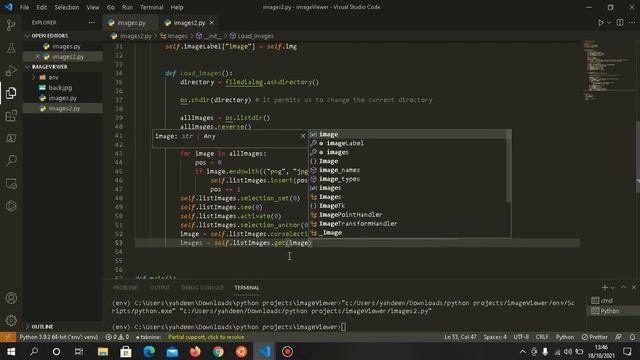640x360 pixels.
Task: Select the cmd terminal instance
Action: 607,300
